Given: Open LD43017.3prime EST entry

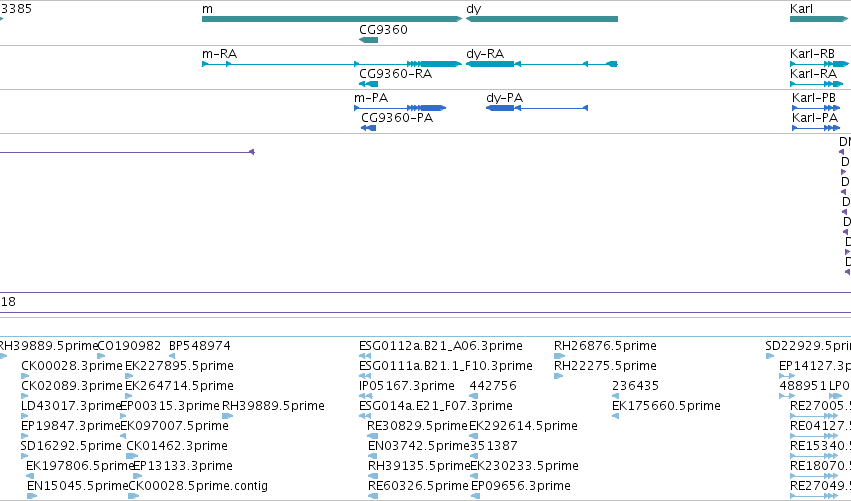Looking at the screenshot, I should (71, 406).
